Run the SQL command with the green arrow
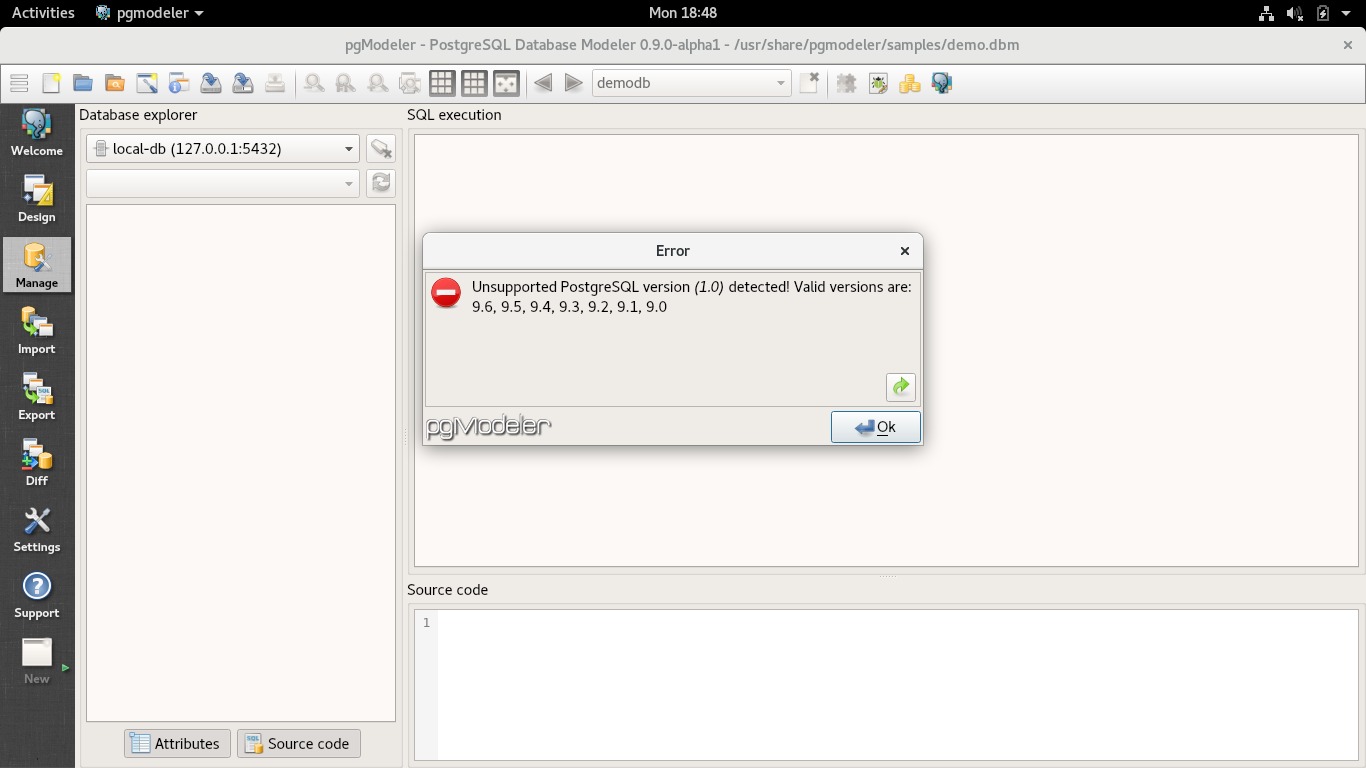 (899, 387)
